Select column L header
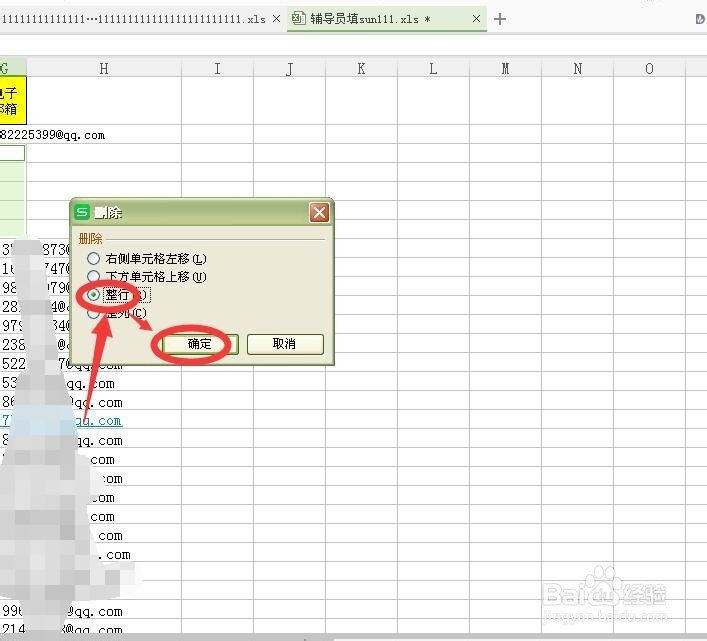 click(x=433, y=69)
